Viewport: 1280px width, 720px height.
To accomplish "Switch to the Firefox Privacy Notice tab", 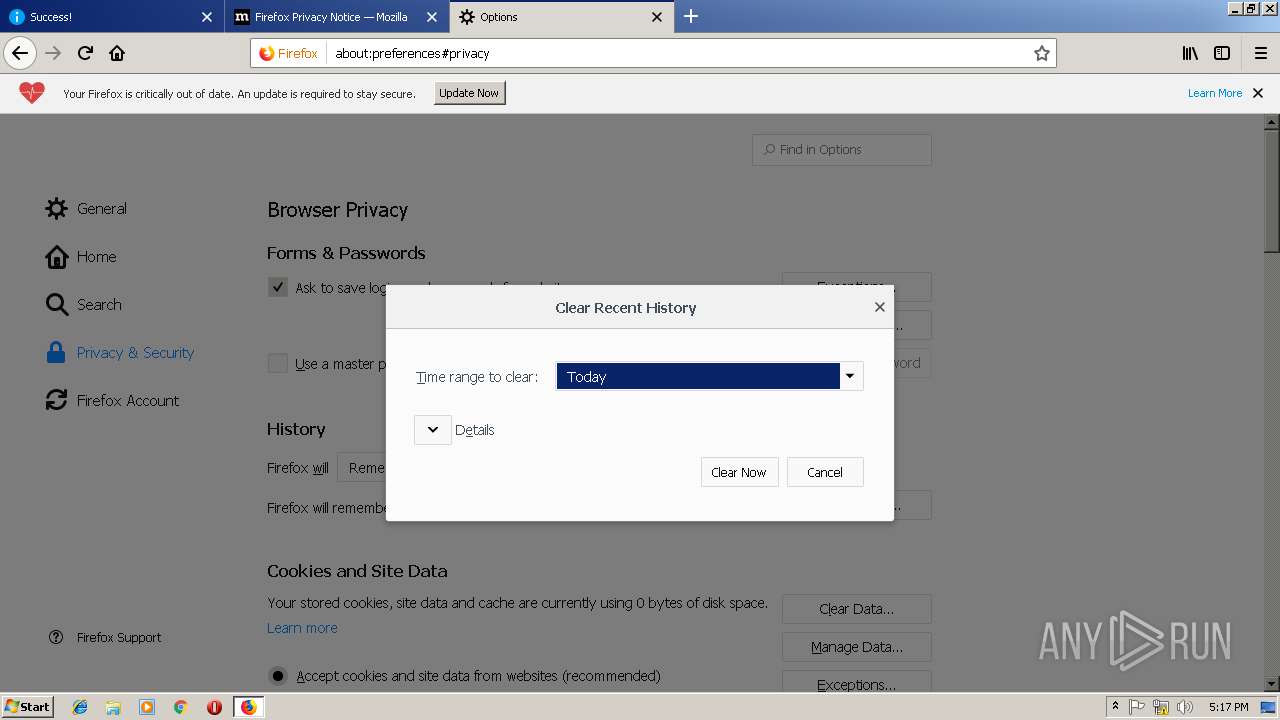I will click(335, 17).
